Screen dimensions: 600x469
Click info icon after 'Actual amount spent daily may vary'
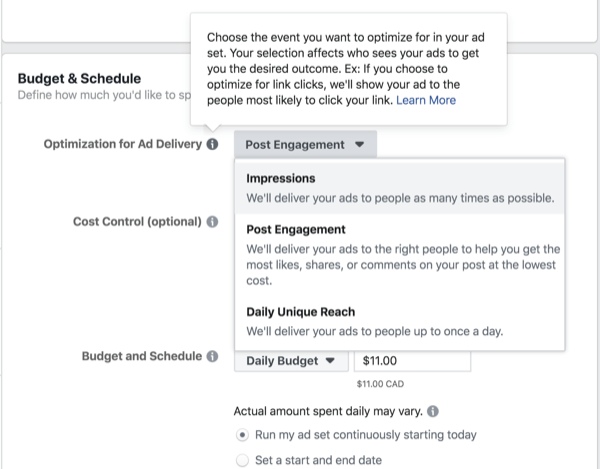click(433, 411)
